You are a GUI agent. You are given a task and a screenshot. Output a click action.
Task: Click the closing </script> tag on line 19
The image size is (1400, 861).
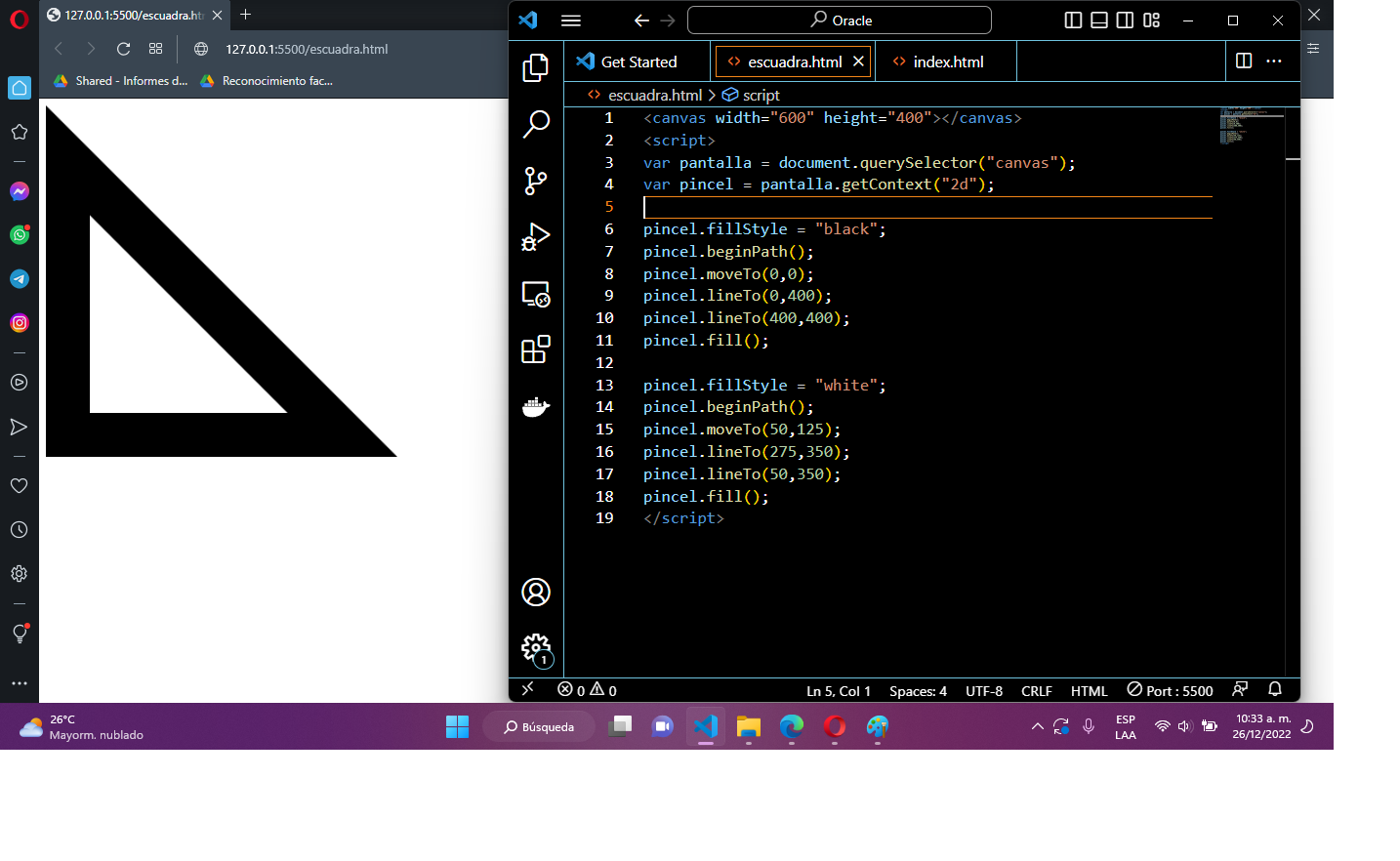click(x=683, y=518)
